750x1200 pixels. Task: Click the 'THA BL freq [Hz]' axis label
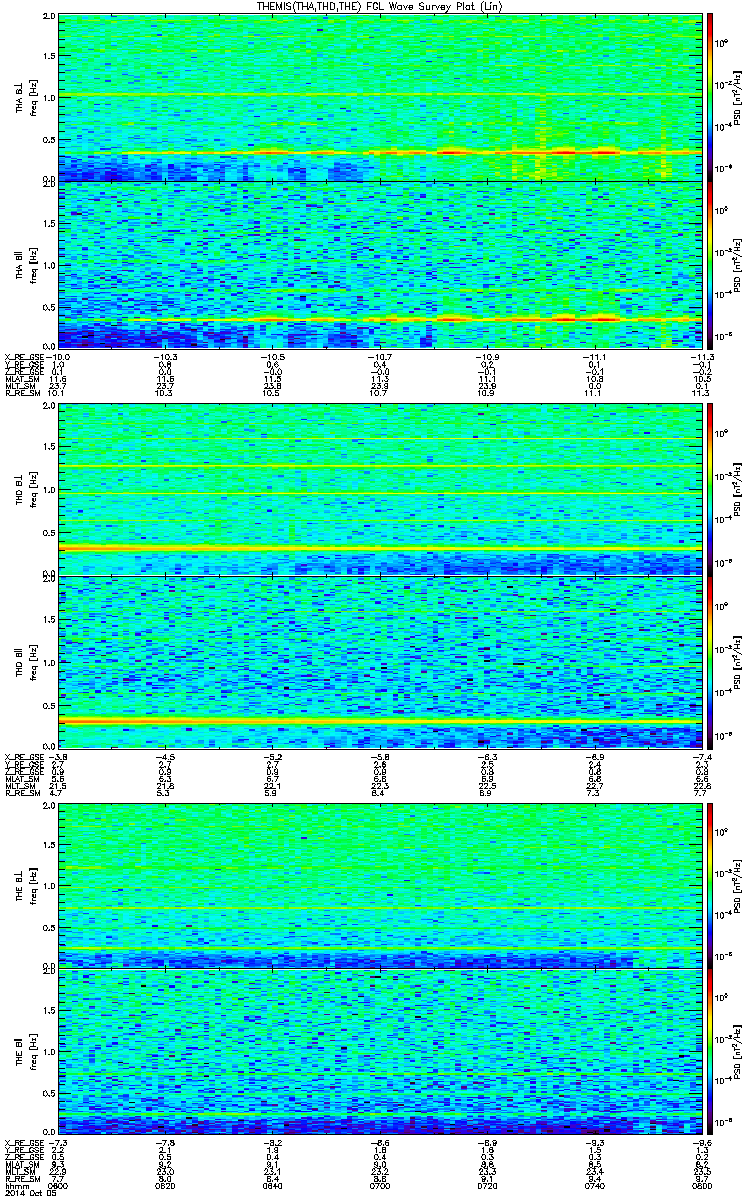click(x=25, y=98)
